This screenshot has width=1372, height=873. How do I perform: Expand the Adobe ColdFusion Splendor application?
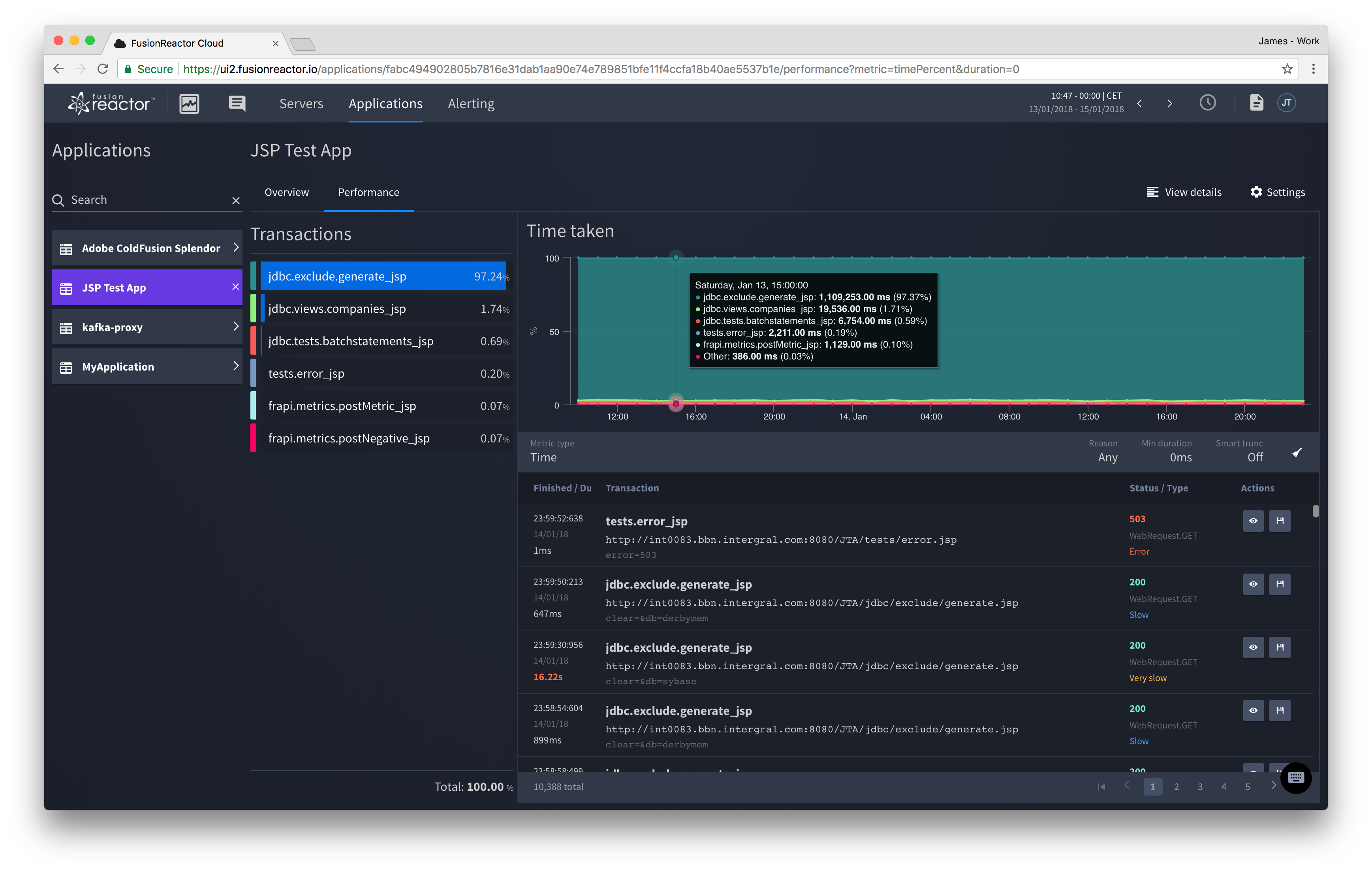point(236,248)
